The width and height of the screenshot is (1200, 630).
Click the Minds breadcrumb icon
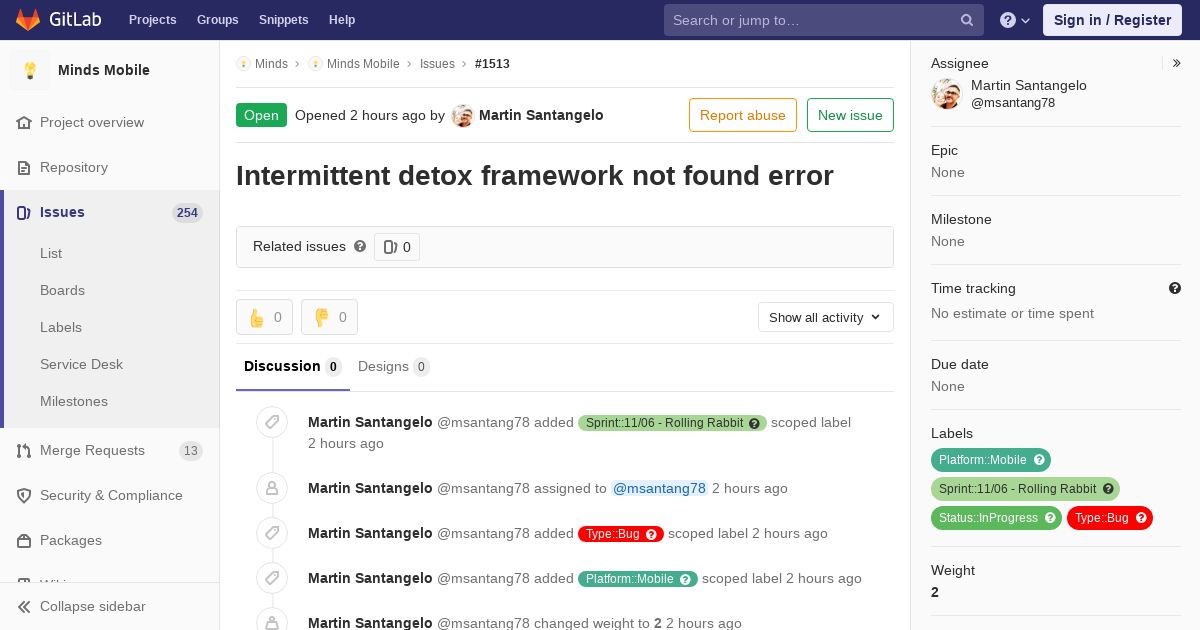[243, 63]
